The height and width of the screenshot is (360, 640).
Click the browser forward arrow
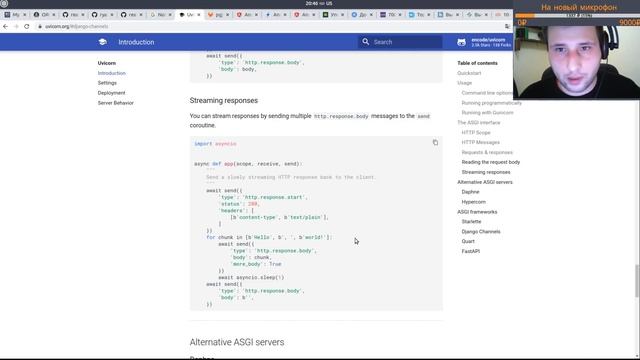pyautogui.click(x=16, y=26)
